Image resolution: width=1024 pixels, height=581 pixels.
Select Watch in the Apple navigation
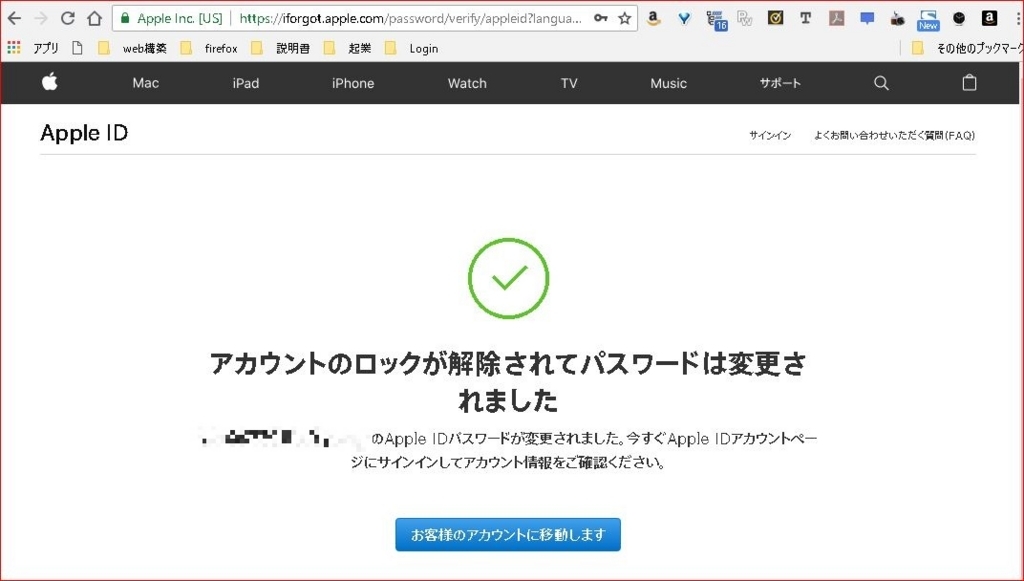(467, 83)
